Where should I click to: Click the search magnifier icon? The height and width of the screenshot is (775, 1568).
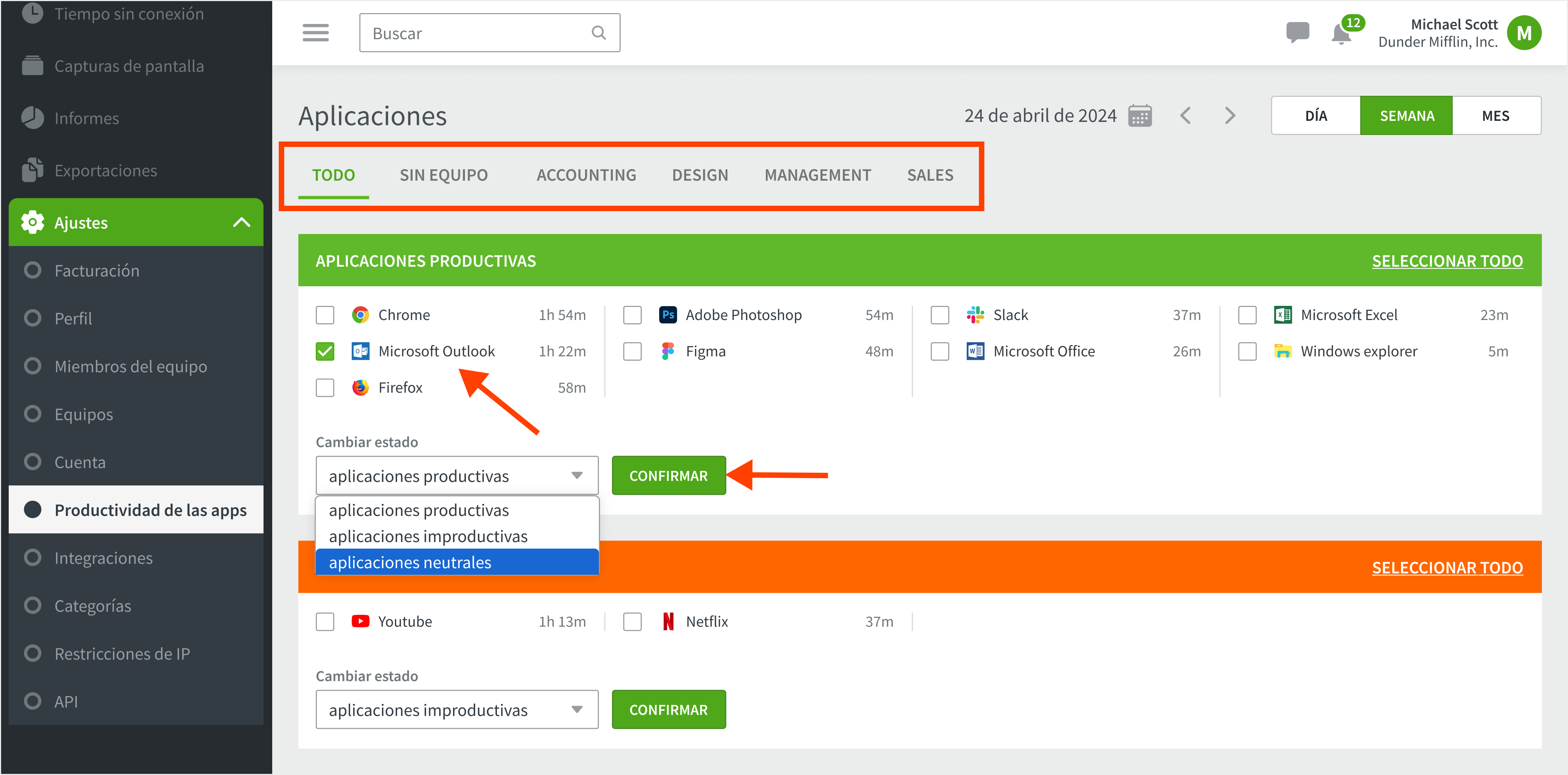(x=599, y=33)
